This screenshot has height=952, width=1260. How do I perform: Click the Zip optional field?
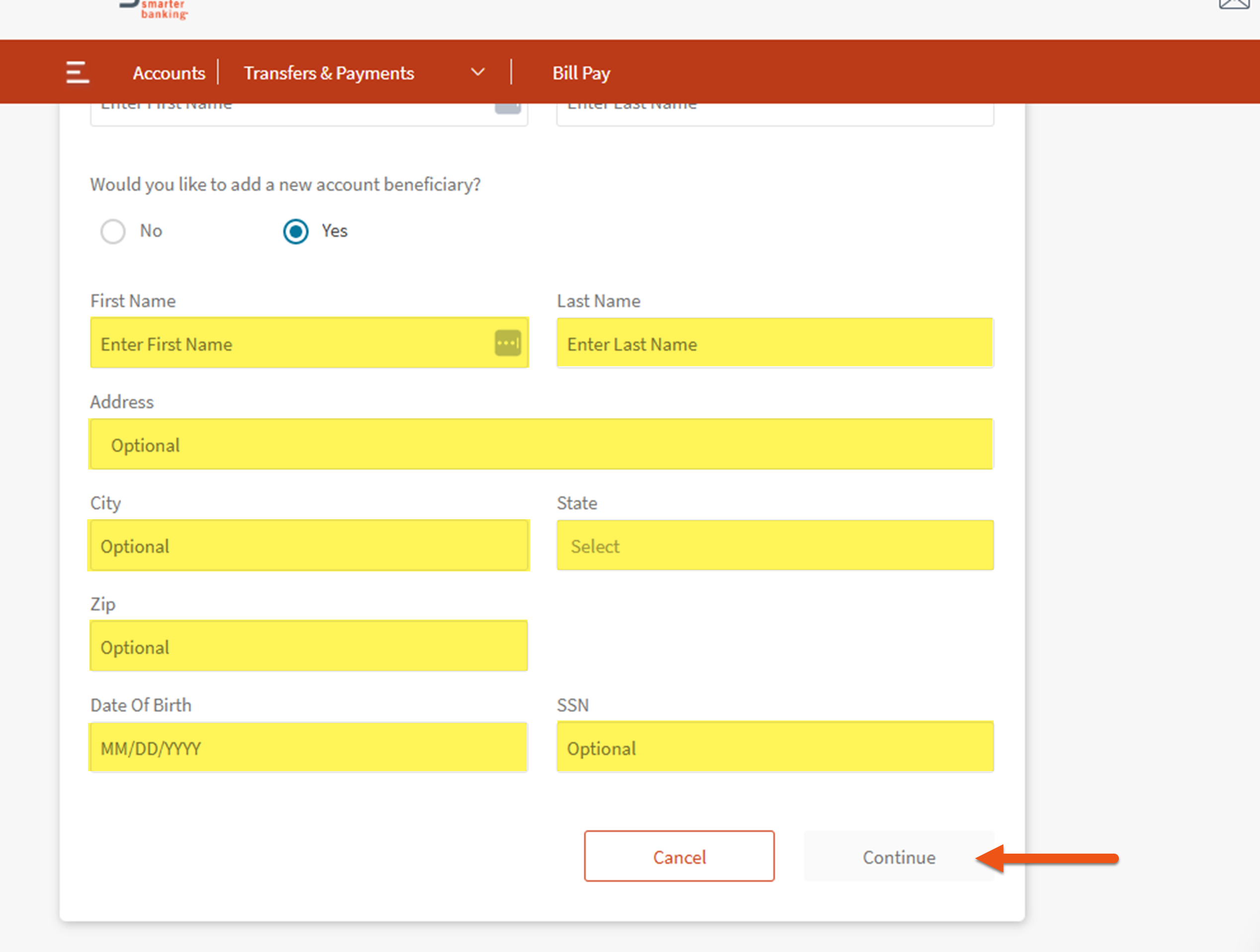[x=308, y=646]
